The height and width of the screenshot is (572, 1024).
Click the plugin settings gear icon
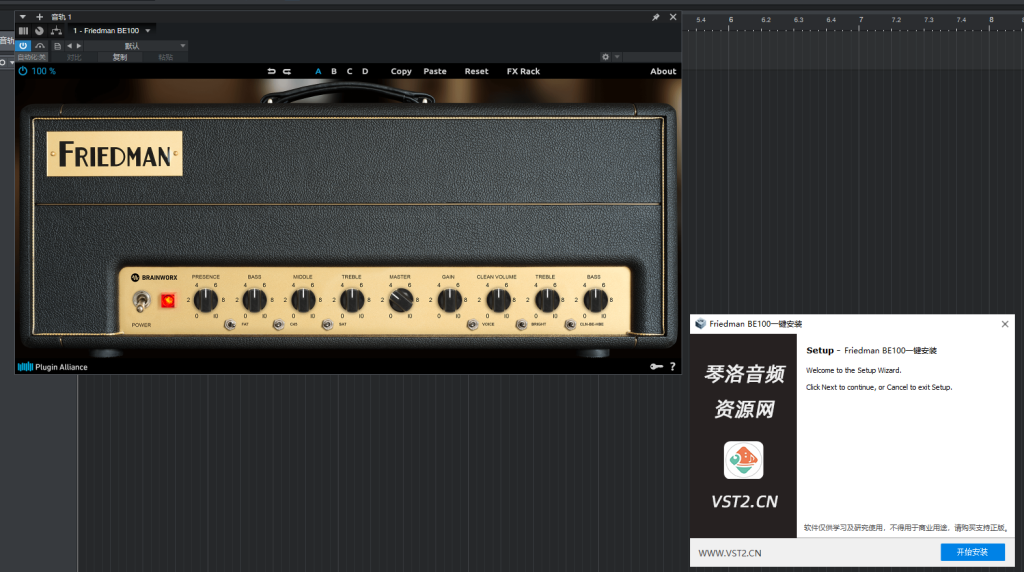coord(605,57)
